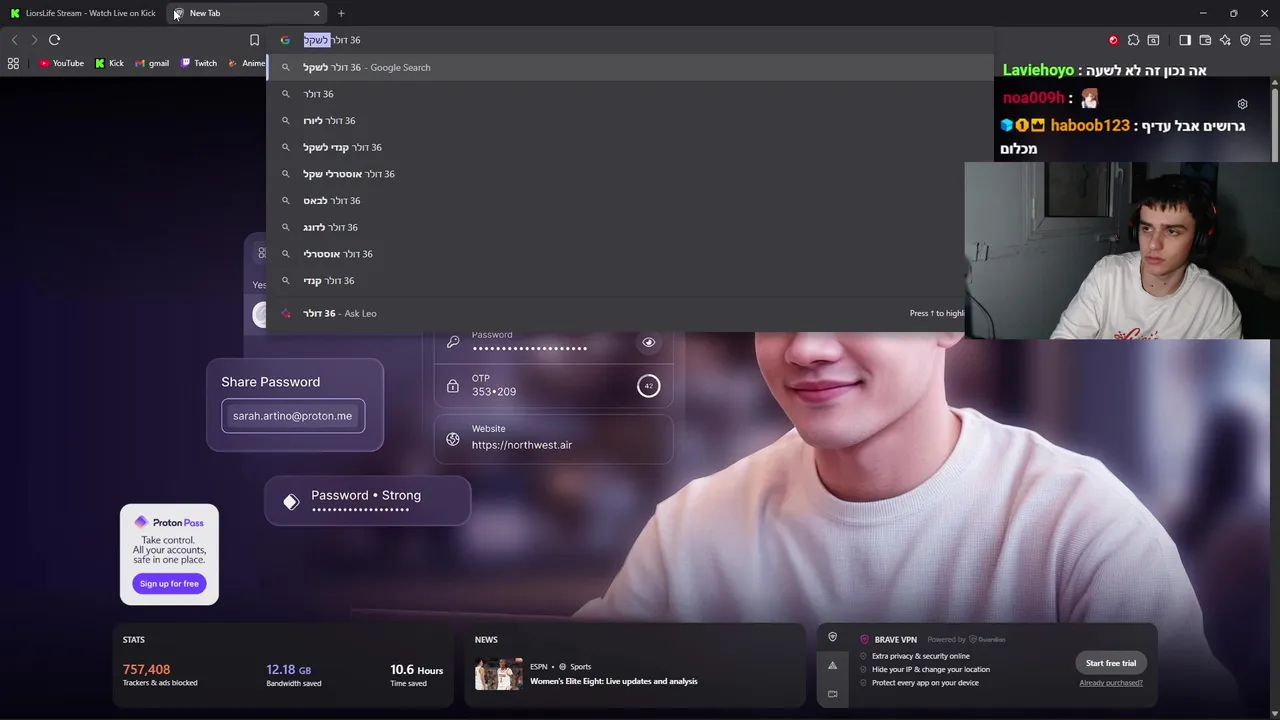
Task: Open chat overlay settings gear
Action: [1242, 104]
